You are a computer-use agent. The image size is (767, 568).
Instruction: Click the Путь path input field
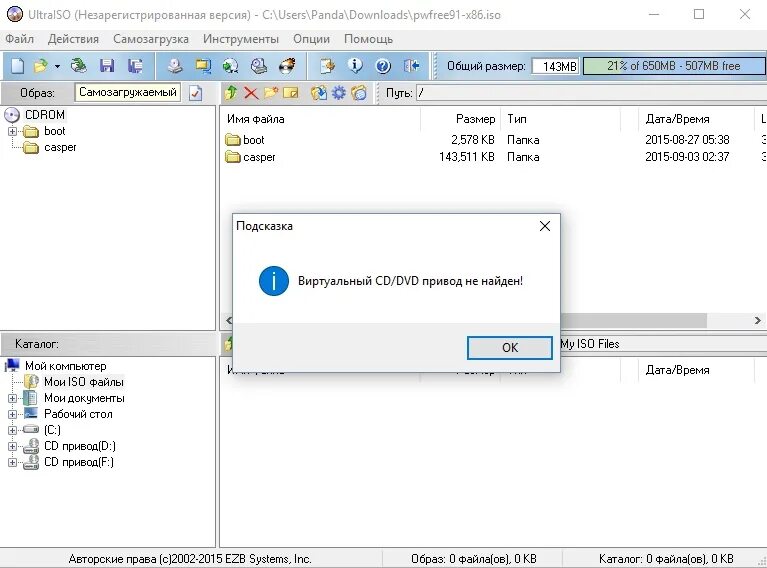point(591,92)
